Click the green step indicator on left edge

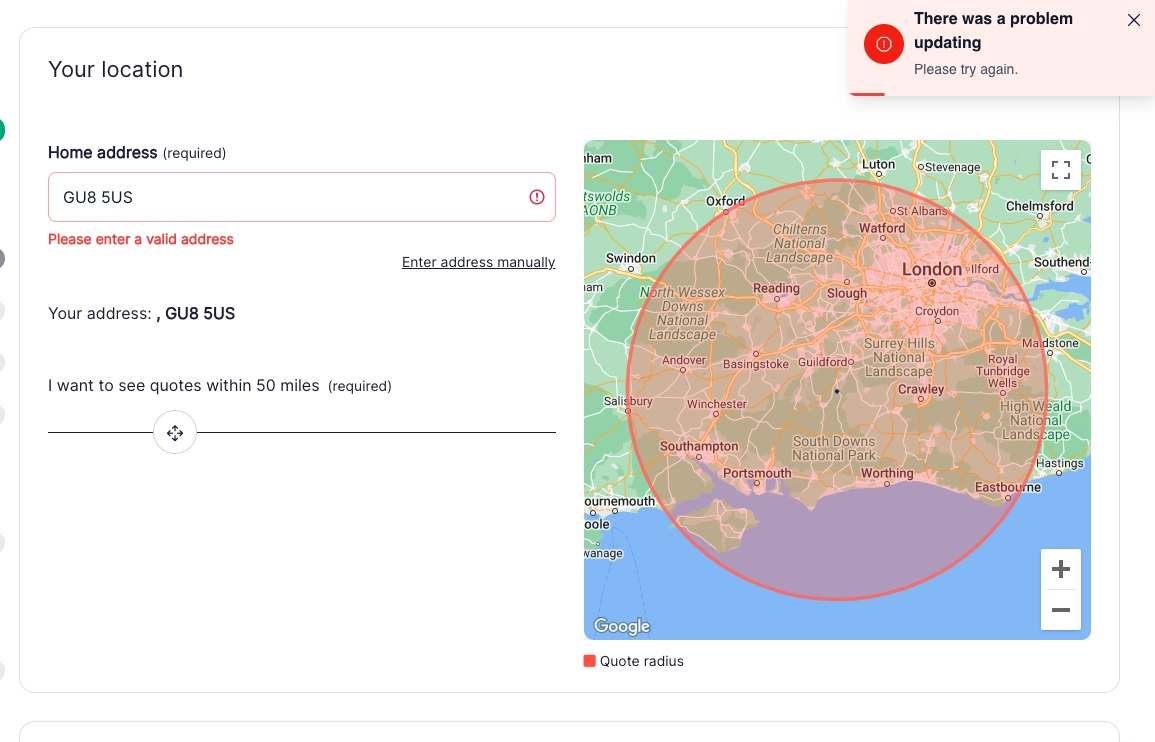[x=1, y=130]
